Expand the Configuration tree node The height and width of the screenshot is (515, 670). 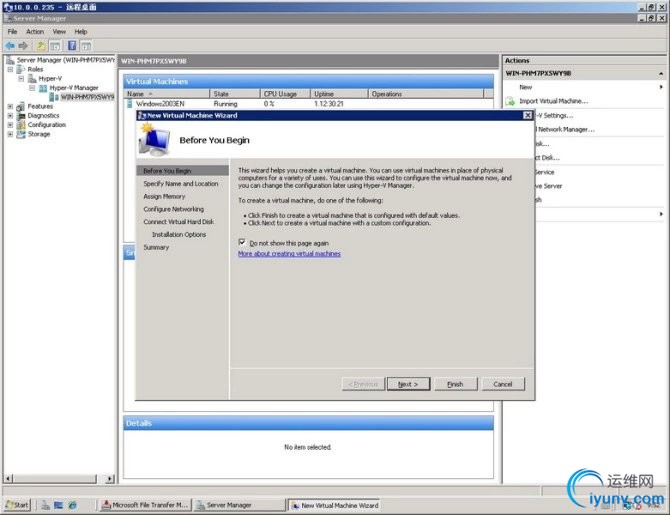(x=10, y=125)
